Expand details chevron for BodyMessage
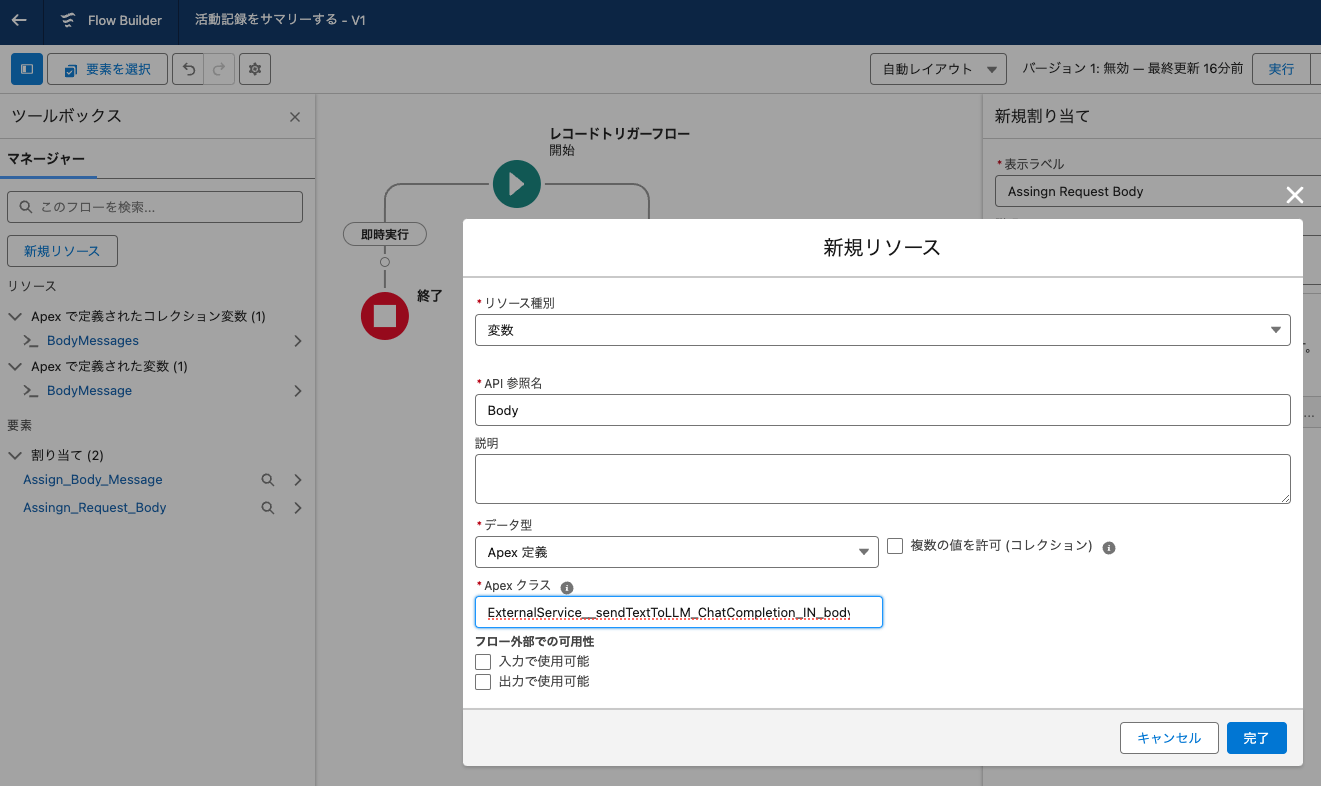Screen dimensions: 1321x786 click(x=298, y=391)
